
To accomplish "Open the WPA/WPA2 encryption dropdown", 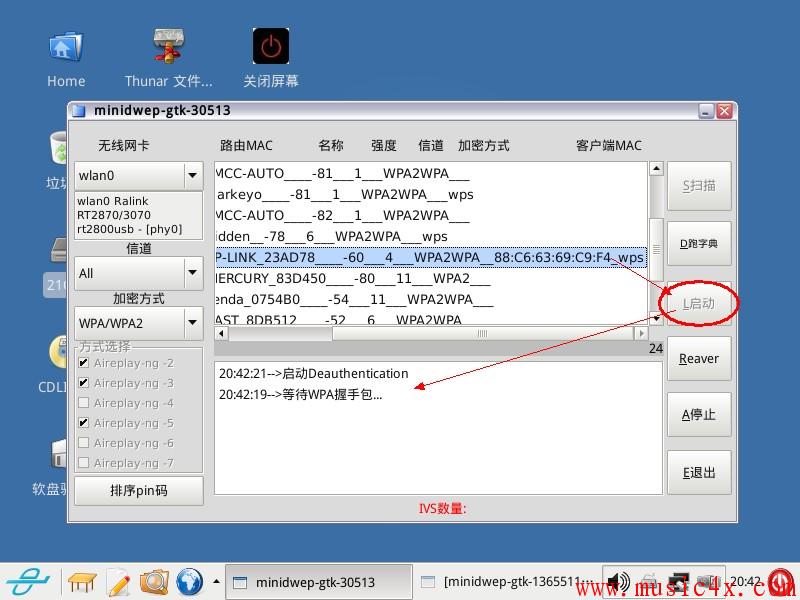I will coord(139,322).
